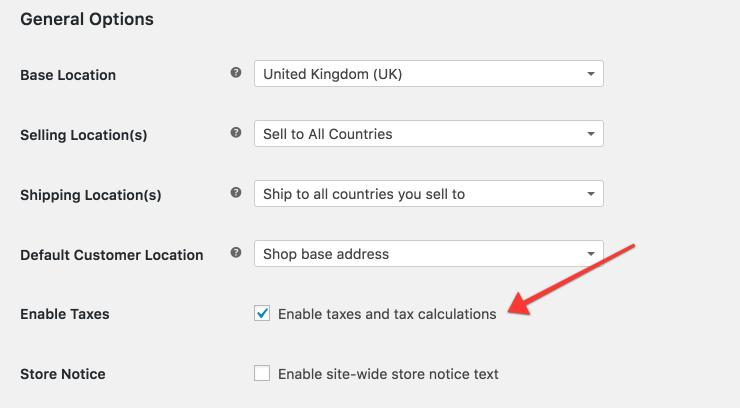Expand the Sell to All Countries dropdown
The height and width of the screenshot is (408, 740).
[429, 133]
